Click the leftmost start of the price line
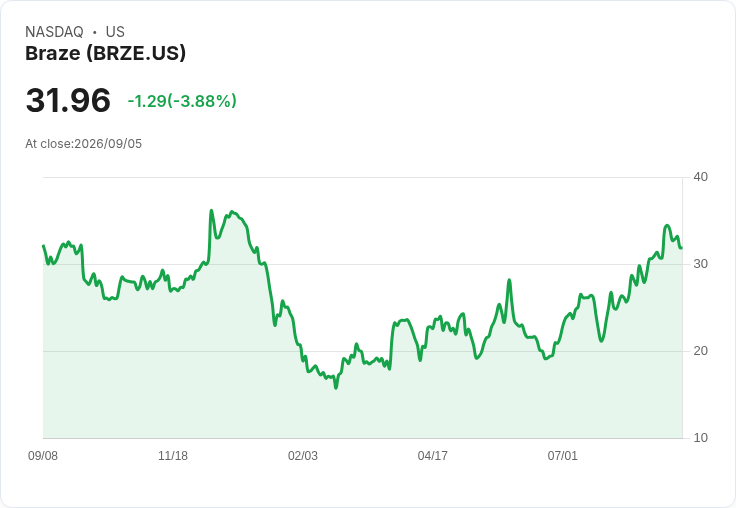Screen dimensions: 736x508 coord(44,246)
